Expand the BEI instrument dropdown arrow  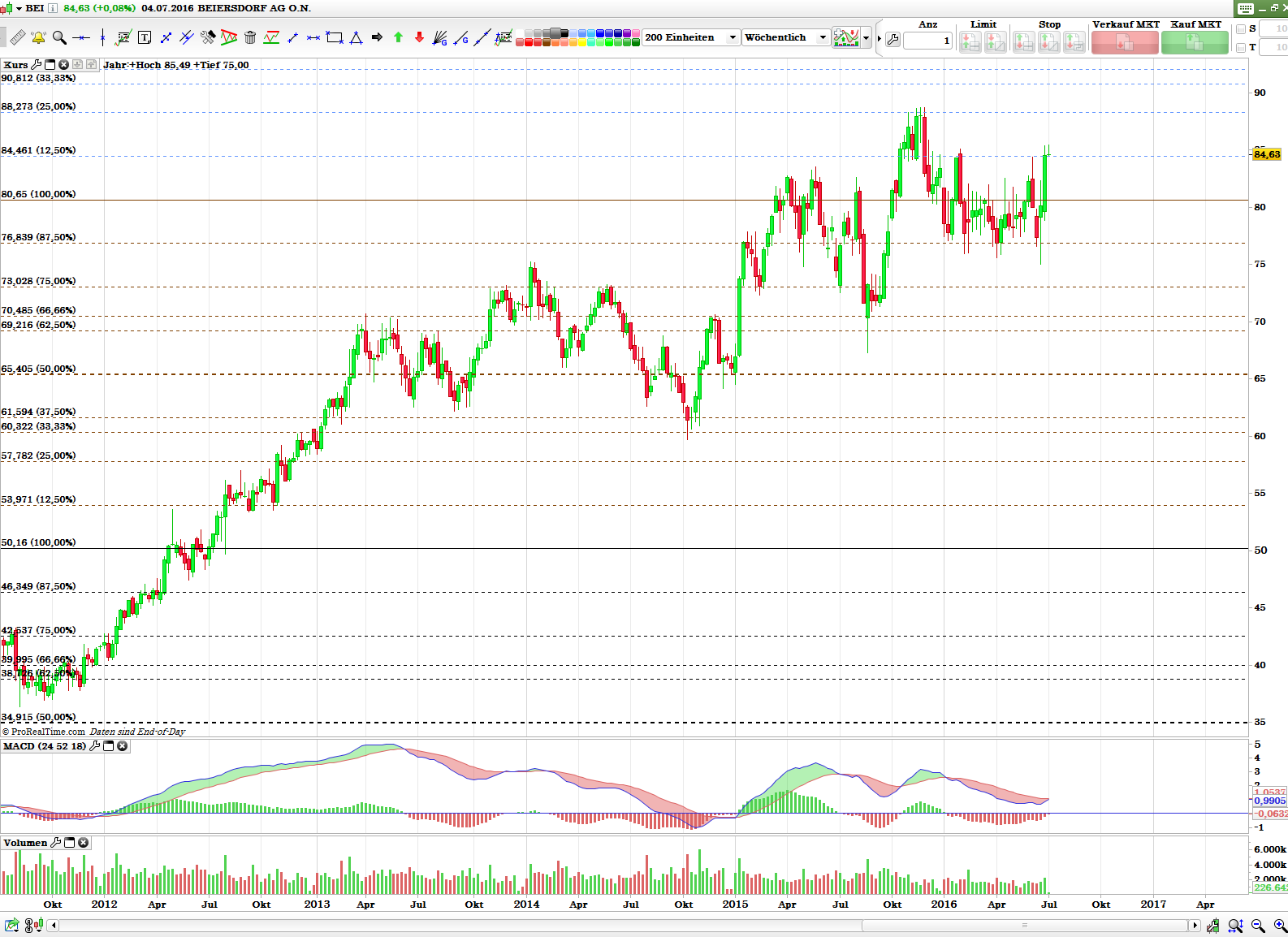[19, 8]
